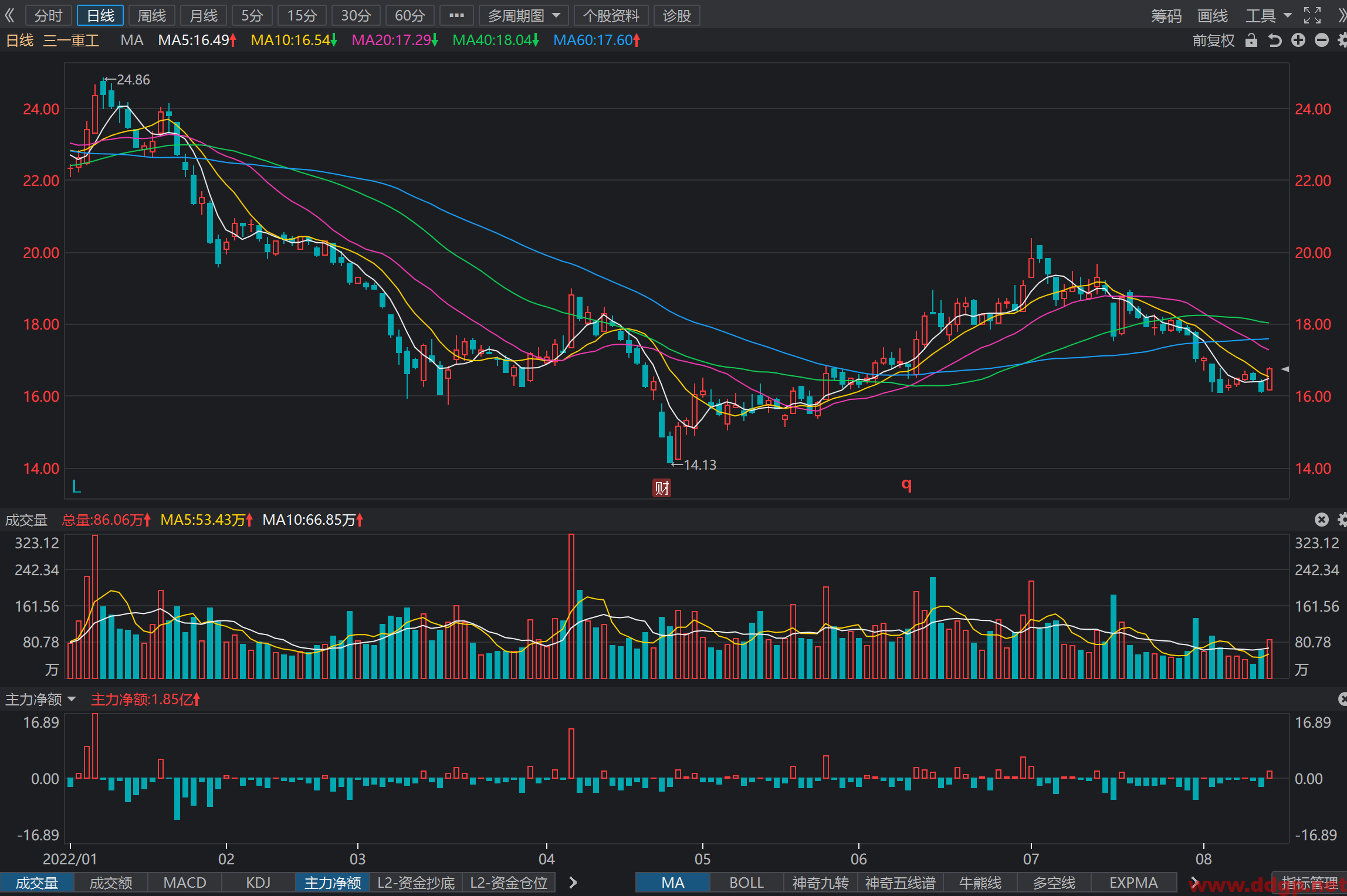Switch main indicator to 牛熊线
The height and width of the screenshot is (896, 1347).
point(980,883)
